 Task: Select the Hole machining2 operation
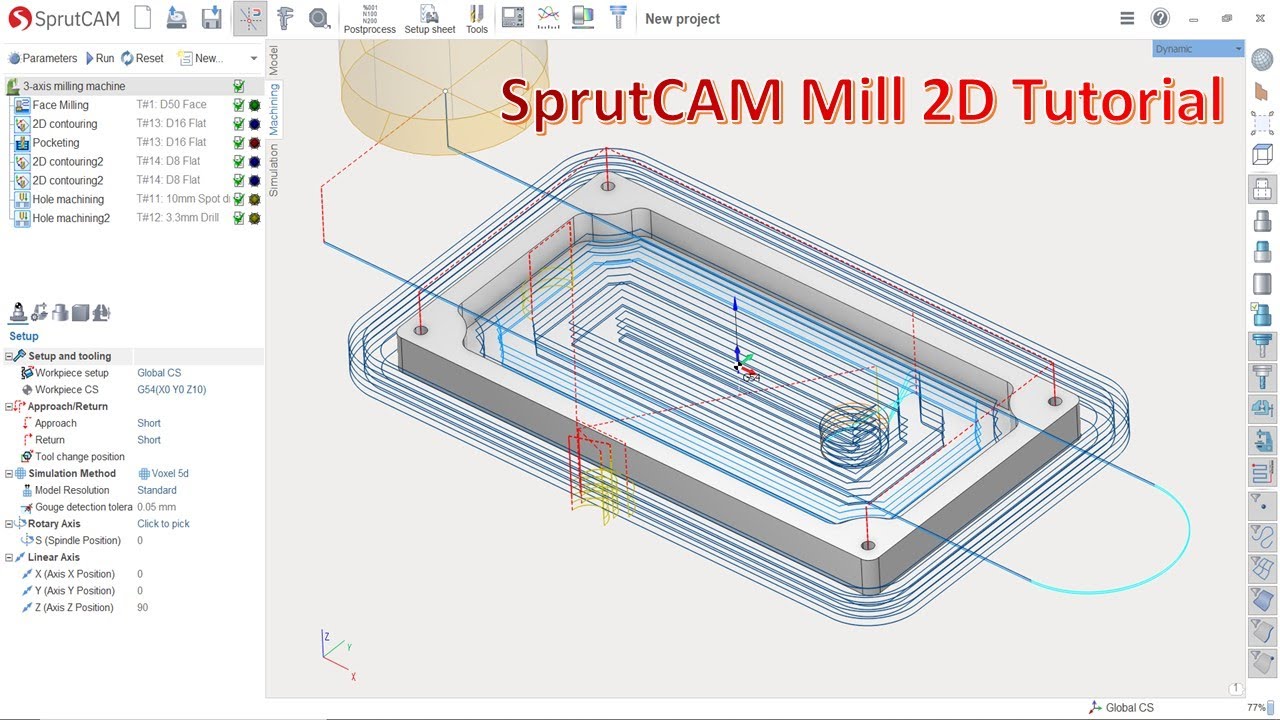point(71,218)
